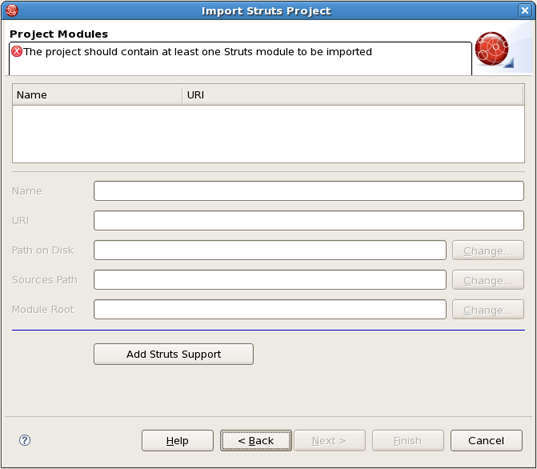Image resolution: width=537 pixels, height=469 pixels.
Task: Go to the previous page with Back
Action: (x=256, y=441)
